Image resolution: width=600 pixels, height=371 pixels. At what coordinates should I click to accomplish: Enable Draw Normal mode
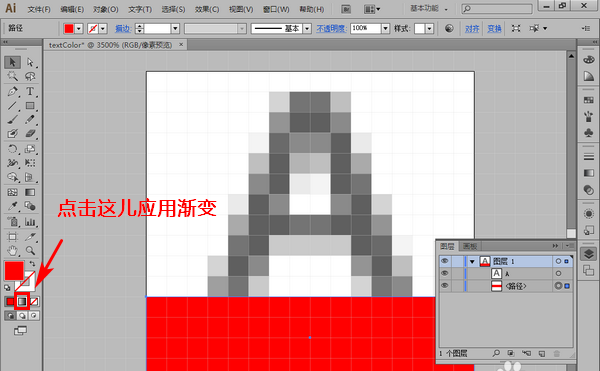[x=10, y=316]
